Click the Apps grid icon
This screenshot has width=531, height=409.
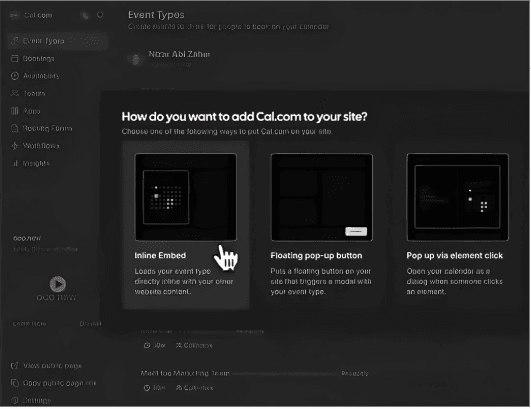pos(15,111)
